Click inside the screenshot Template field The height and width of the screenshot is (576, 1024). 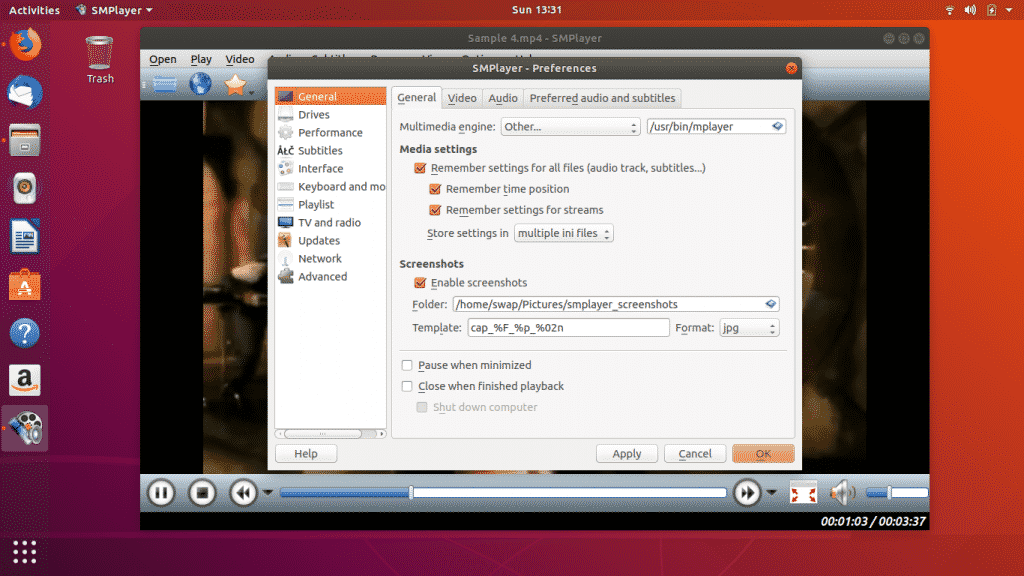pyautogui.click(x=568, y=327)
